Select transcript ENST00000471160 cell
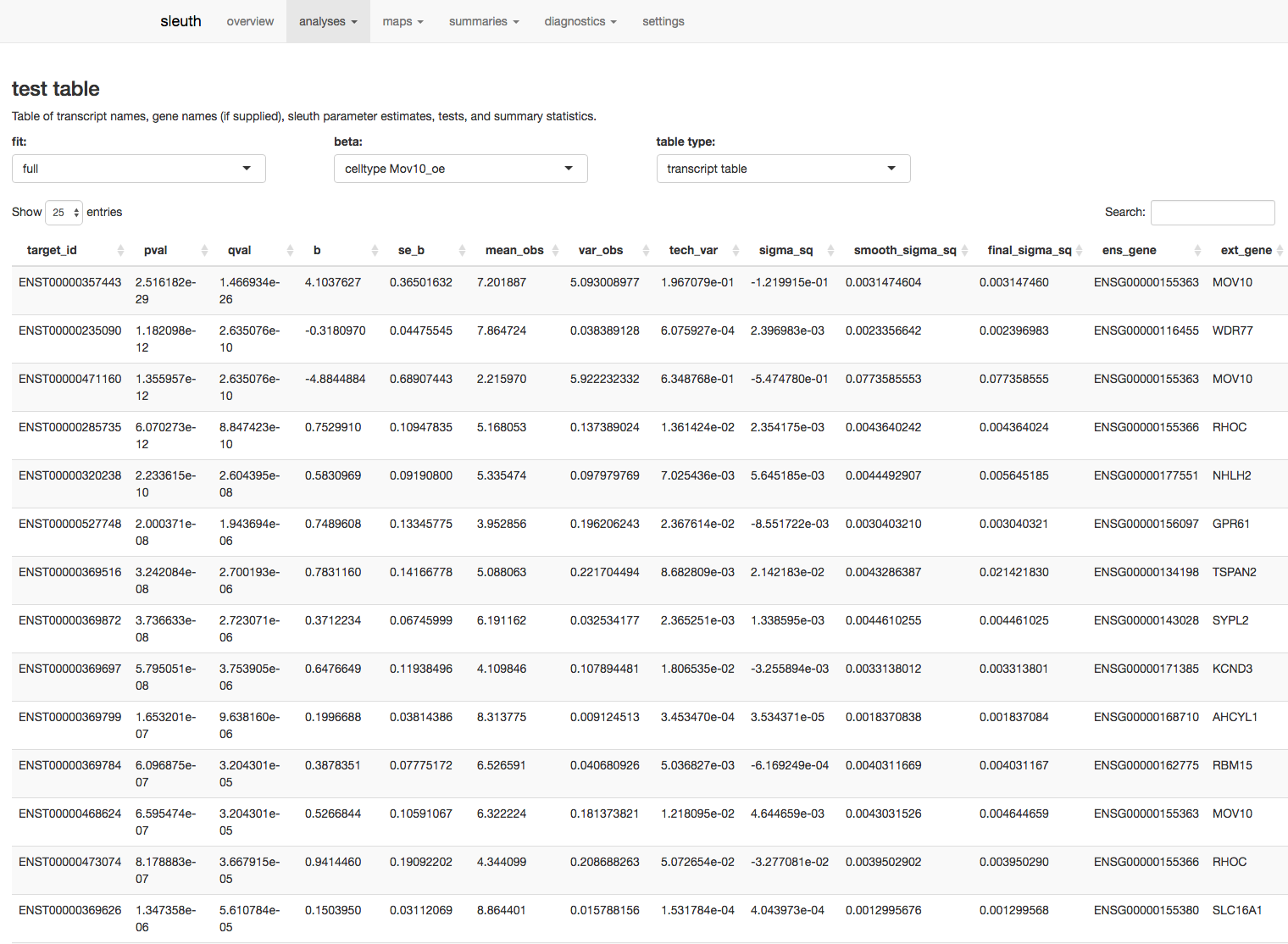This screenshot has width=1288, height=944. [70, 379]
